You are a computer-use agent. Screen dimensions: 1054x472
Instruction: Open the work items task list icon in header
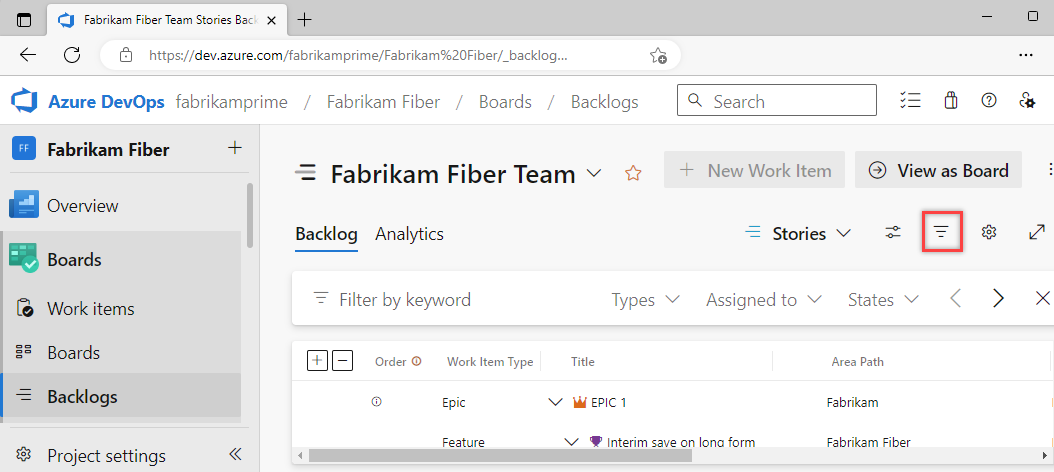click(909, 101)
